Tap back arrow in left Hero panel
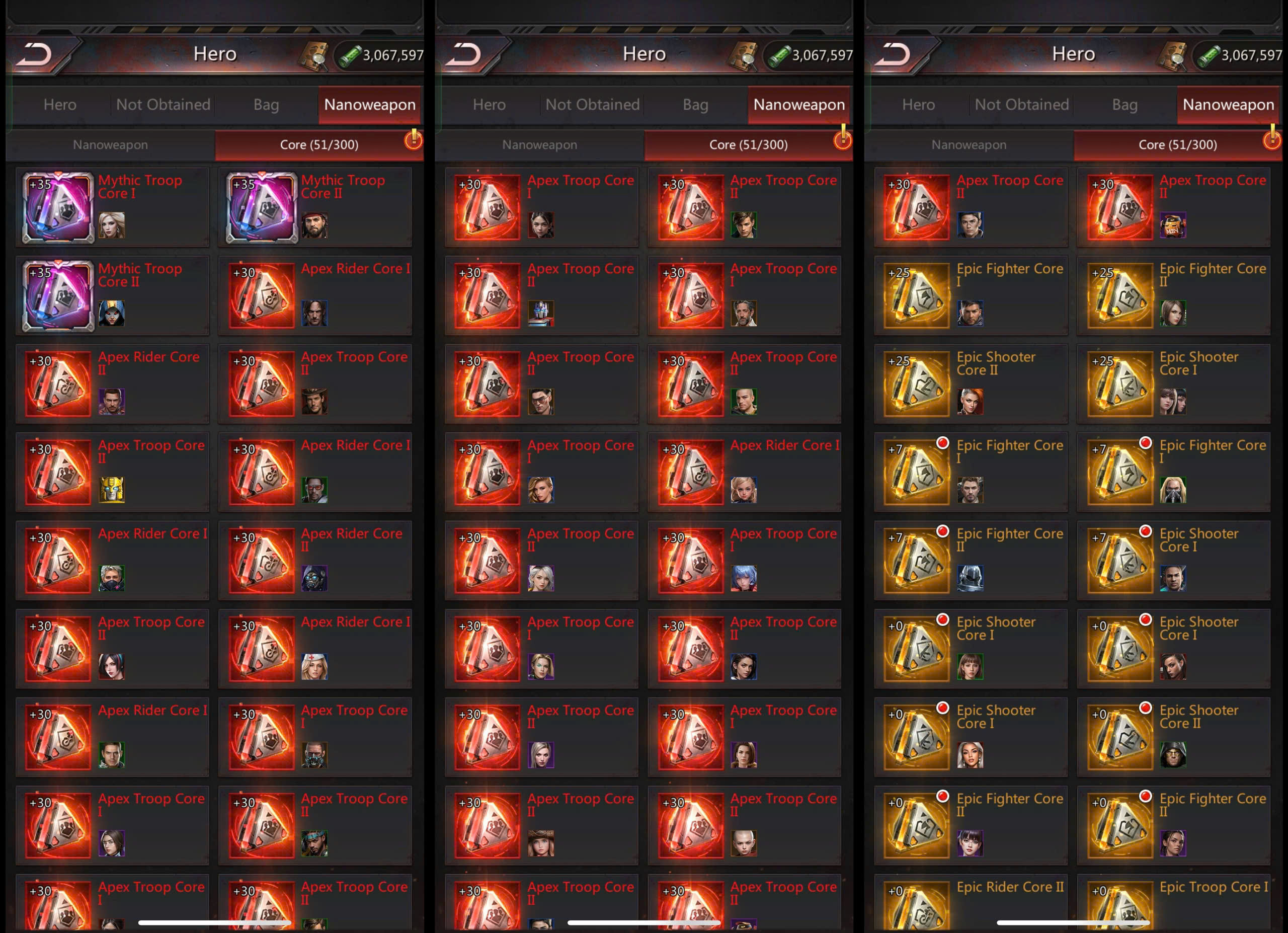The image size is (1288, 933). [34, 55]
